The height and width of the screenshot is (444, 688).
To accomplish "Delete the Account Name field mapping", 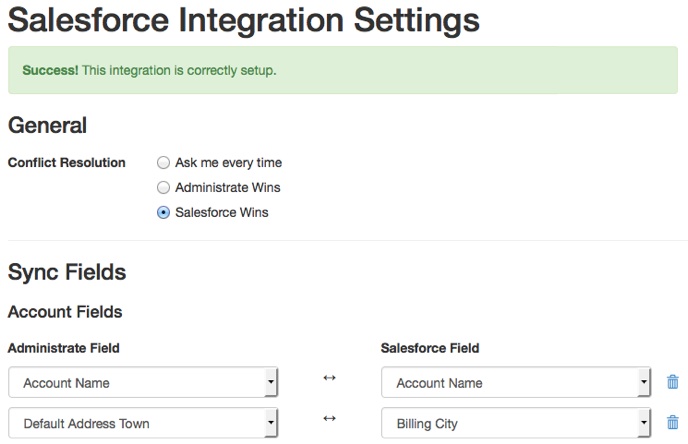I will tap(672, 382).
